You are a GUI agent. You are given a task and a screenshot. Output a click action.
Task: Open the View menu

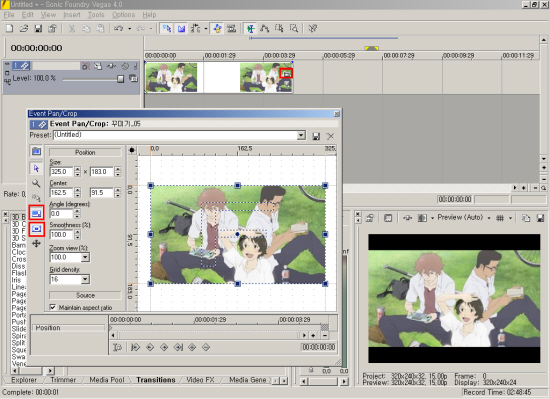(48, 15)
